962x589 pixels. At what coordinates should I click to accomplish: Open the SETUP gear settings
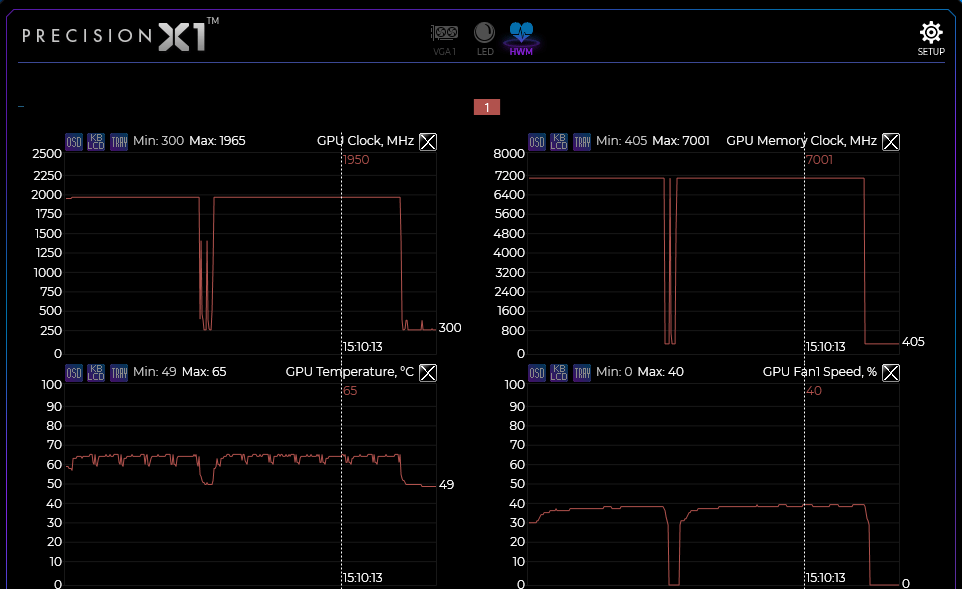pyautogui.click(x=931, y=39)
